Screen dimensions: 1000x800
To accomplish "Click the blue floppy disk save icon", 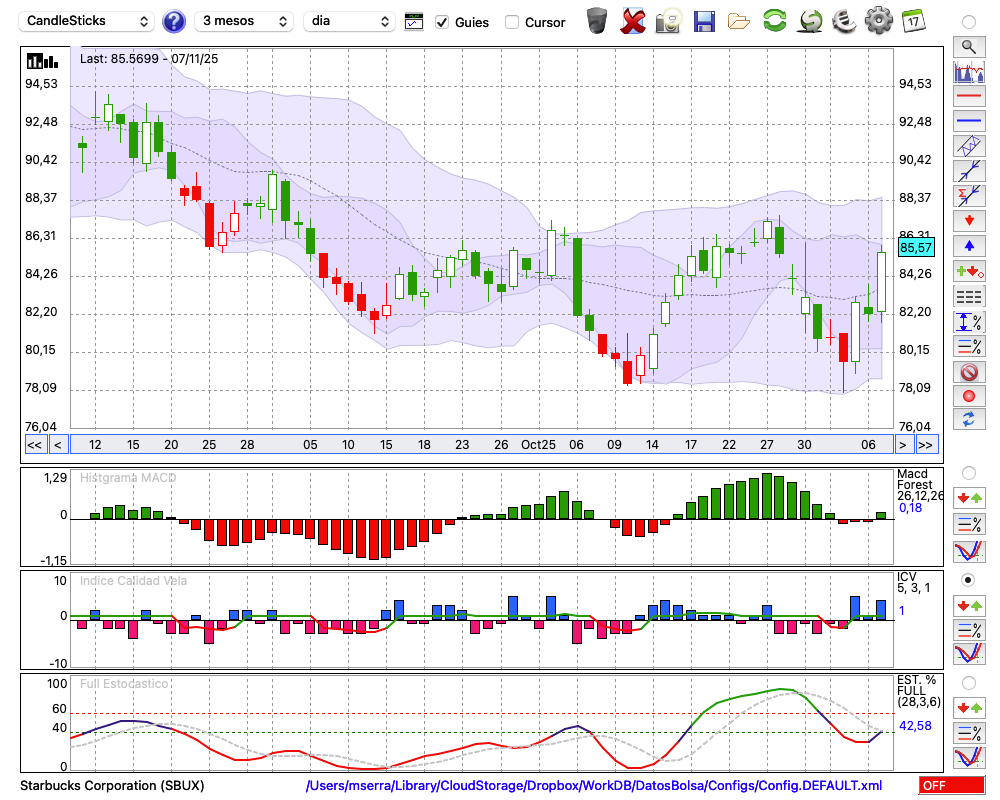I will click(704, 21).
